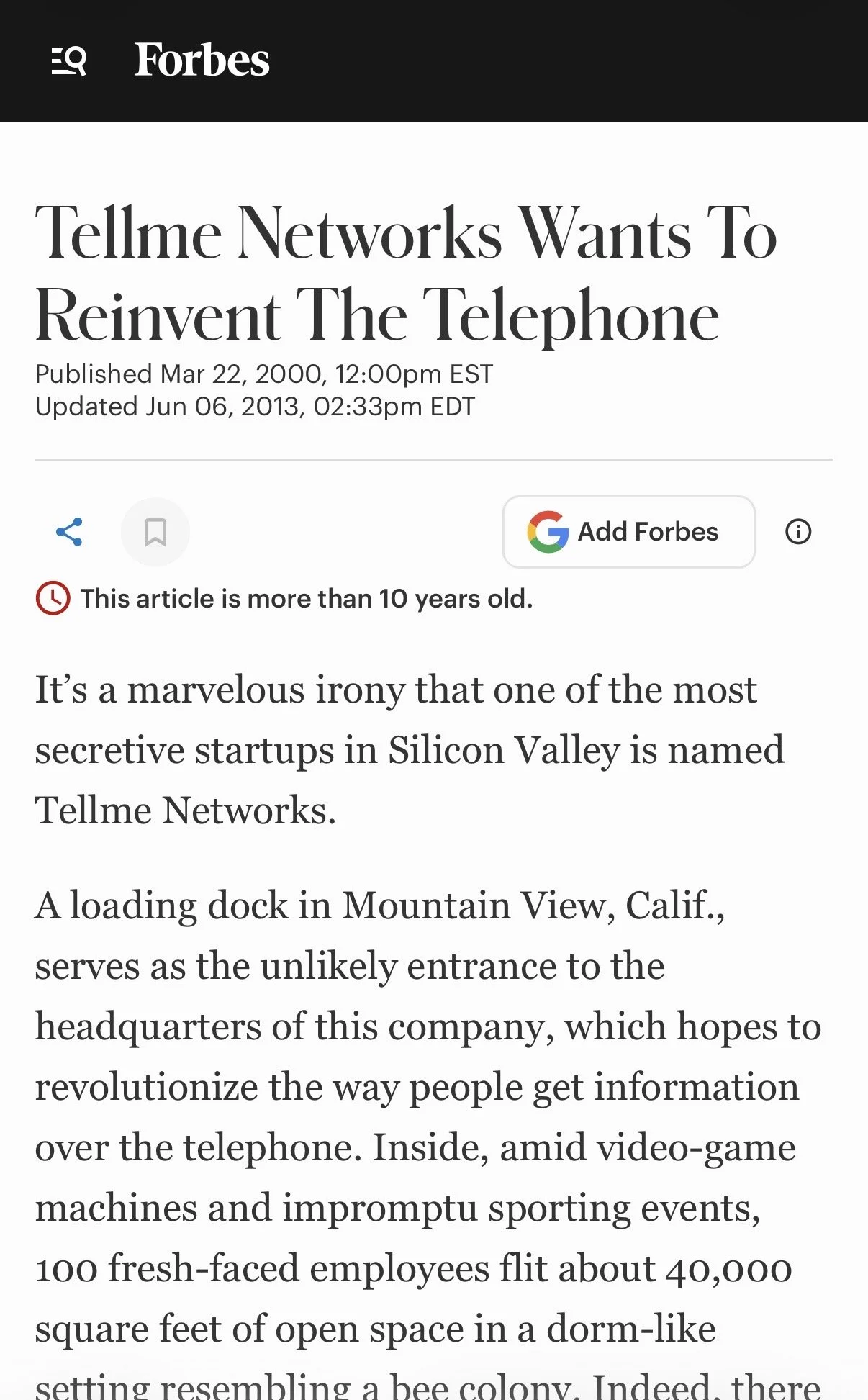This screenshot has height=1400, width=868.
Task: Click 'Mountain View, Calif.' in the article
Action: click(x=533, y=906)
